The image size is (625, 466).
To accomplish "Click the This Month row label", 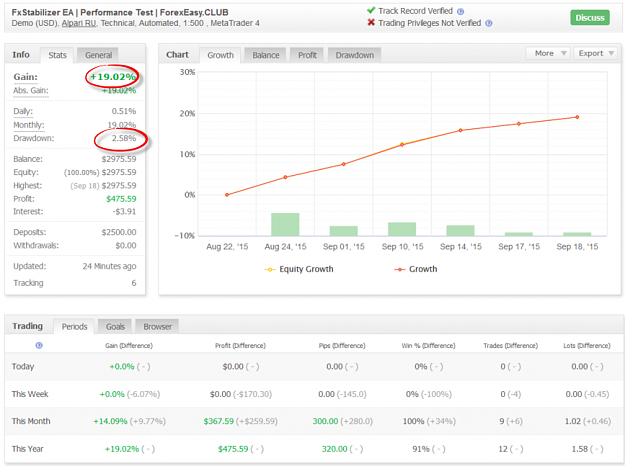I will (31, 421).
